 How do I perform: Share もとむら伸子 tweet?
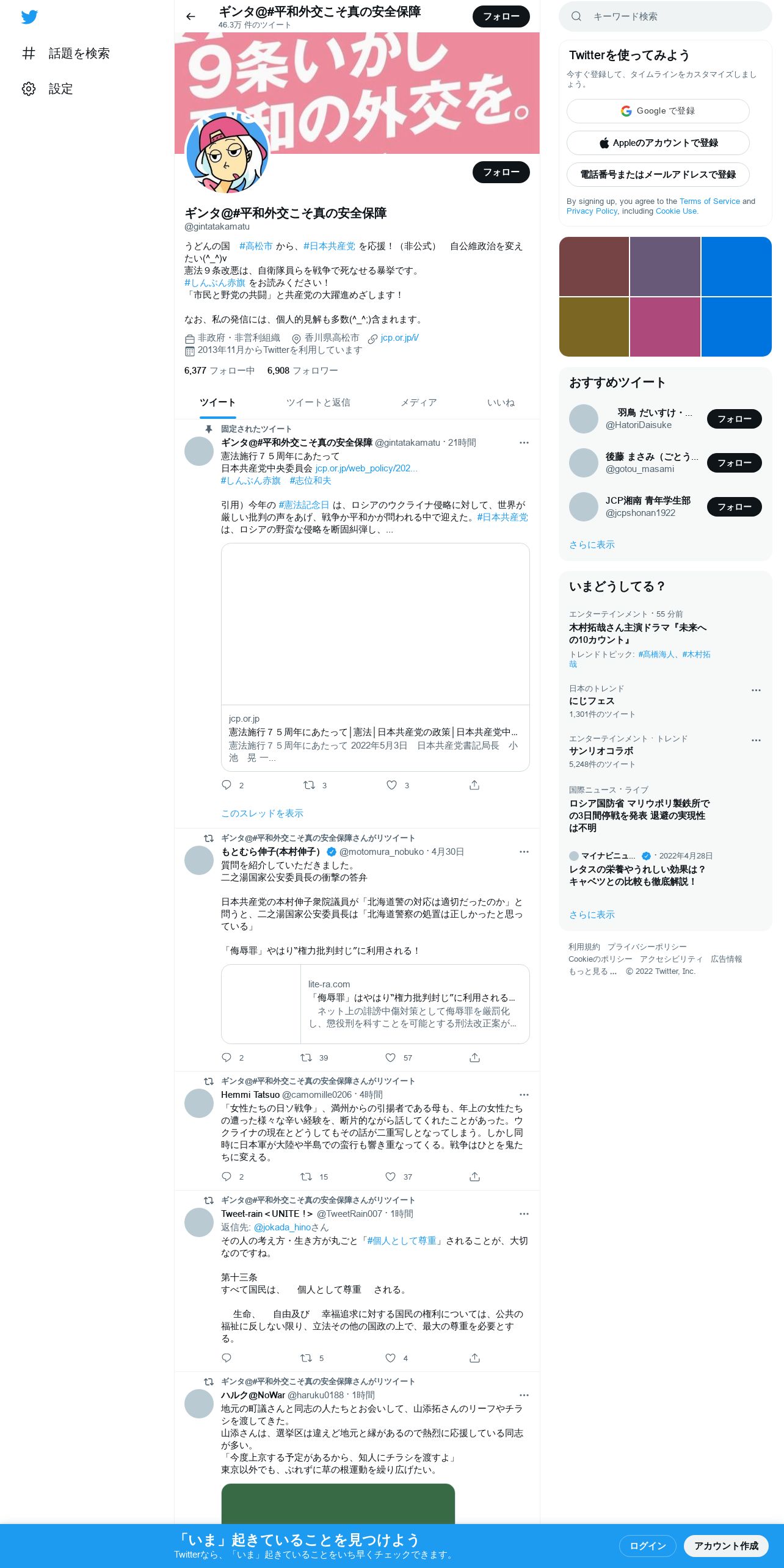(x=474, y=1058)
